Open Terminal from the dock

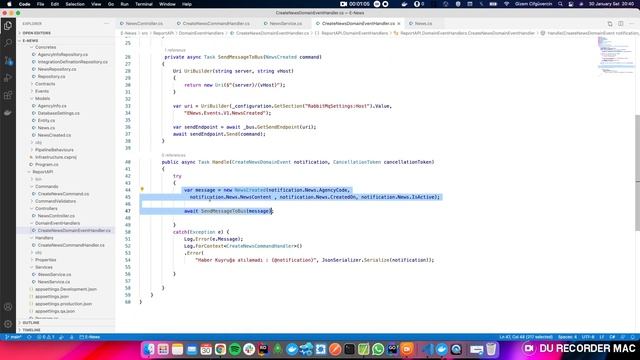click(349, 349)
